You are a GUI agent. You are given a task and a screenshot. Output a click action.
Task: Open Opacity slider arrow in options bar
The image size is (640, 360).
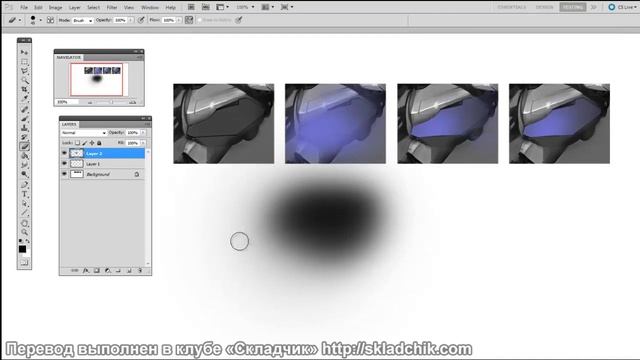[131, 20]
